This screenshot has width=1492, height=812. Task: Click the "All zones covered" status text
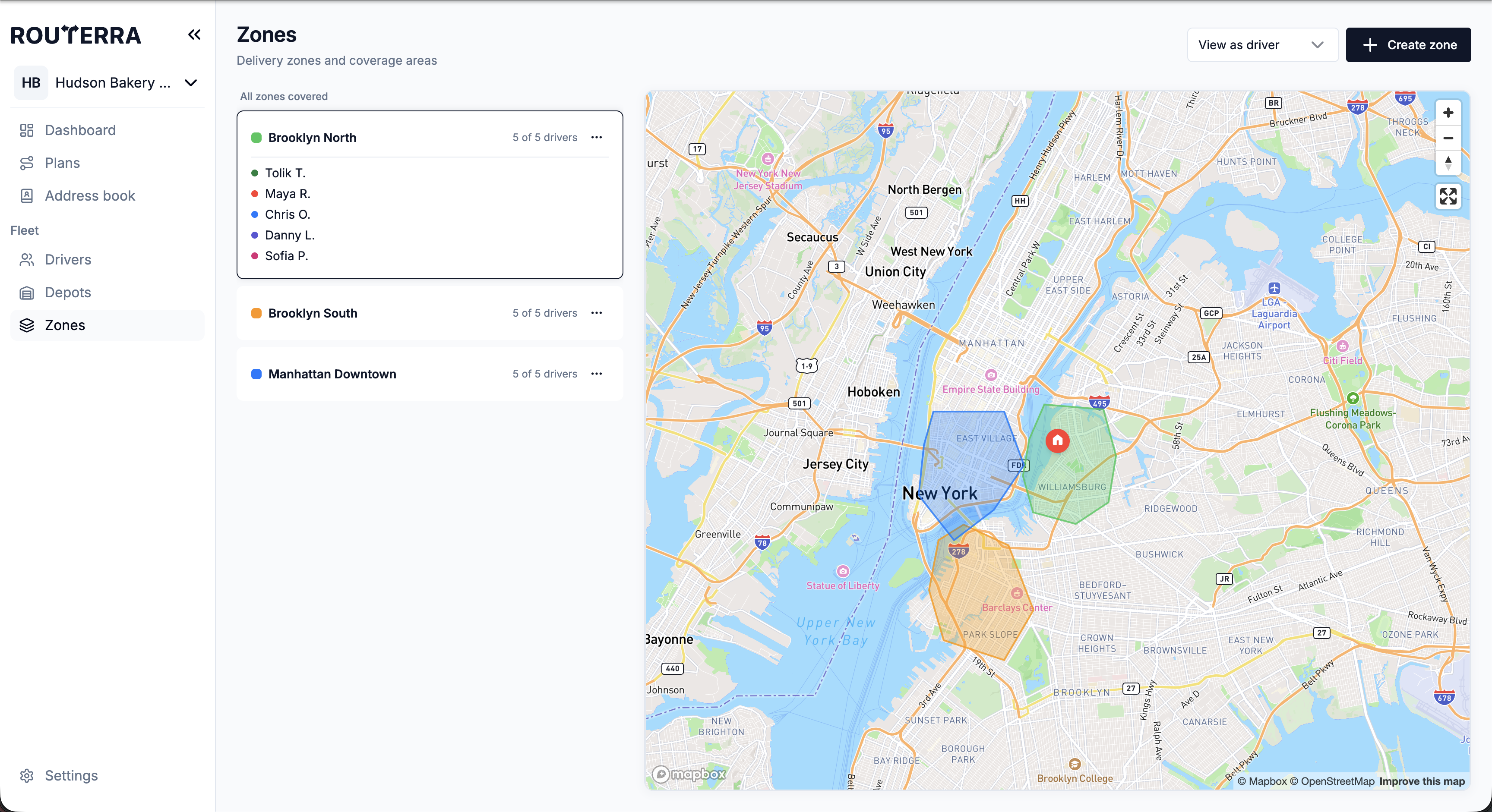click(x=284, y=97)
